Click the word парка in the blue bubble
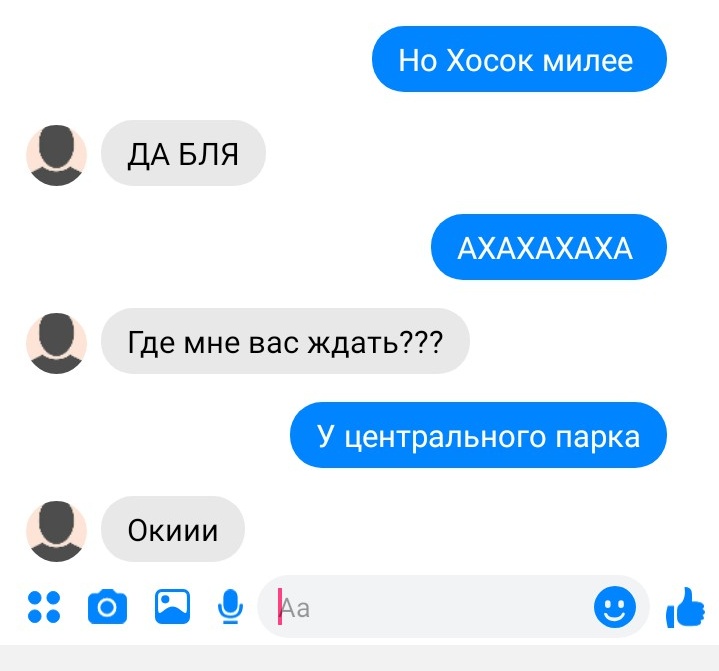This screenshot has width=719, height=671. pyautogui.click(x=598, y=437)
